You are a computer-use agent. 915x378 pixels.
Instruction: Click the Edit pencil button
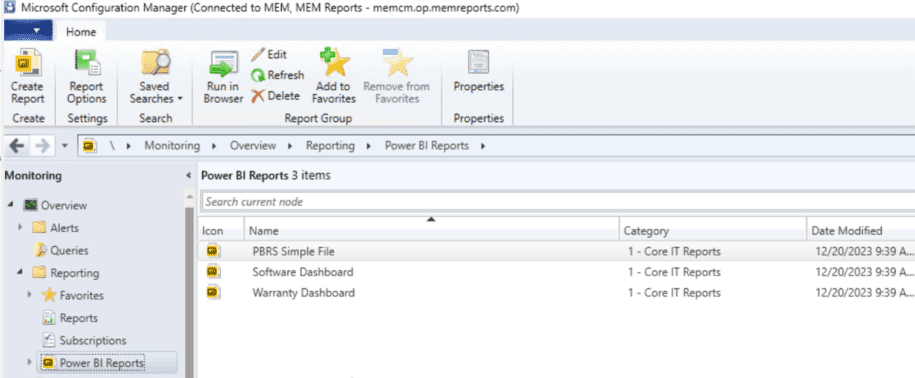(270, 55)
